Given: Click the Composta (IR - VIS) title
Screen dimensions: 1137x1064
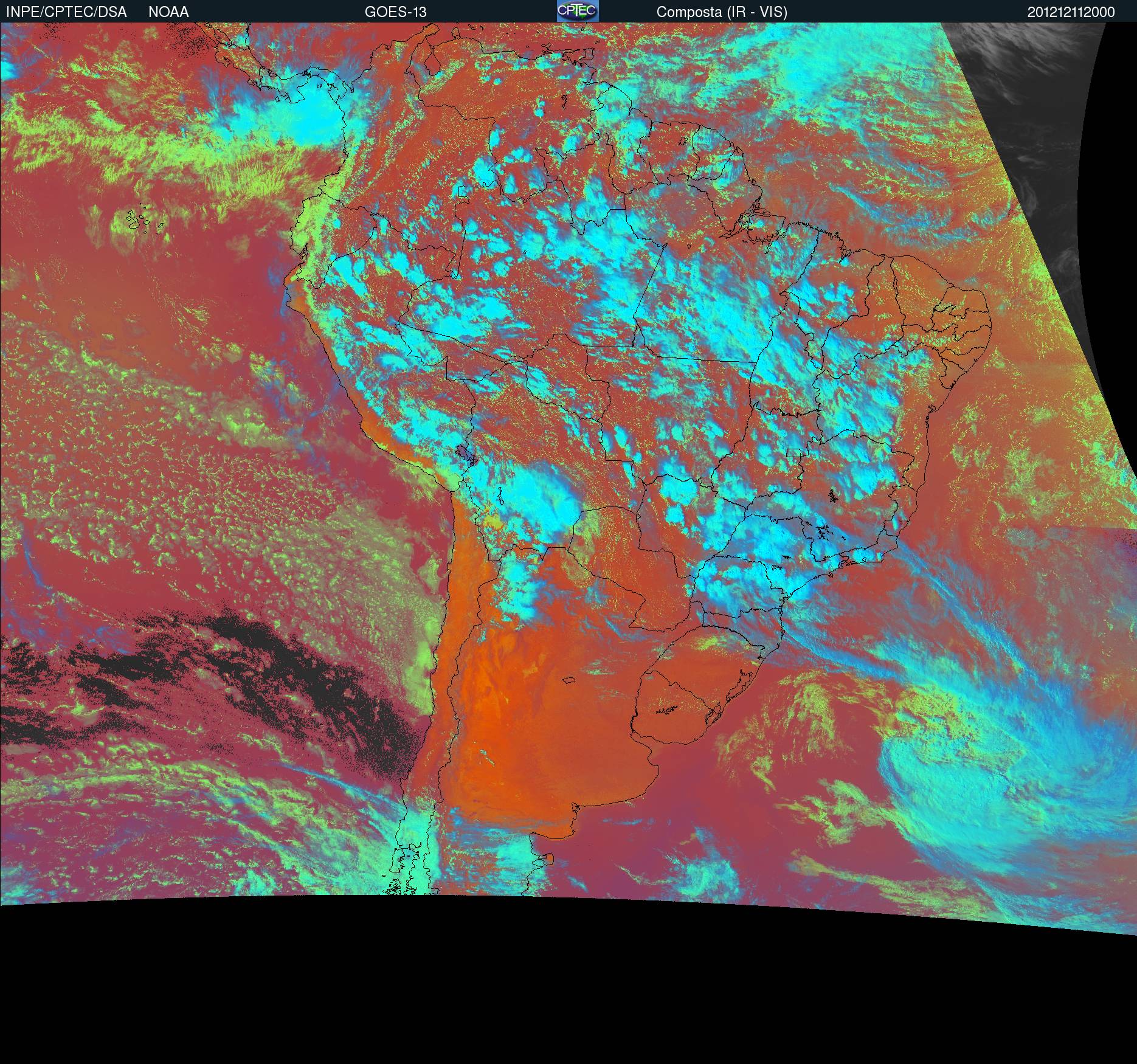Looking at the screenshot, I should click(722, 12).
